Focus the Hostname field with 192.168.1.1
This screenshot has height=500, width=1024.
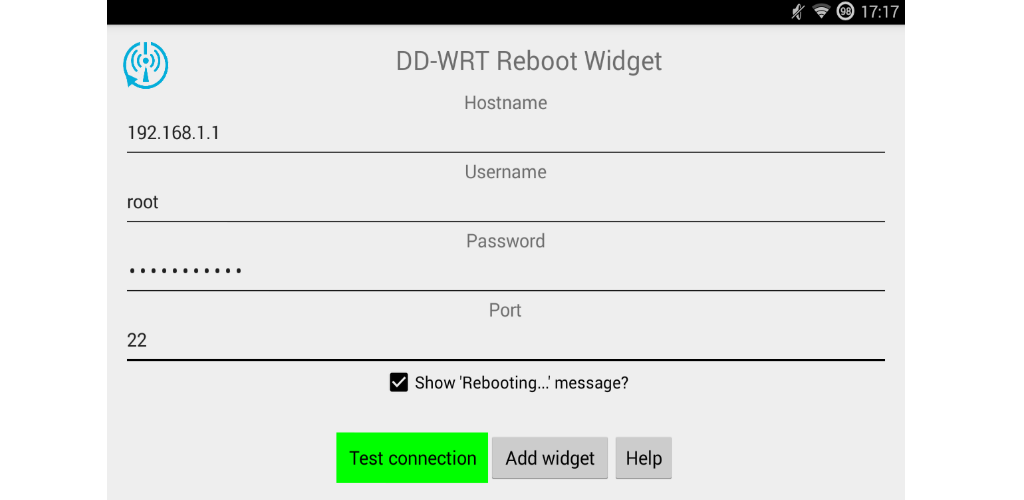click(x=505, y=134)
